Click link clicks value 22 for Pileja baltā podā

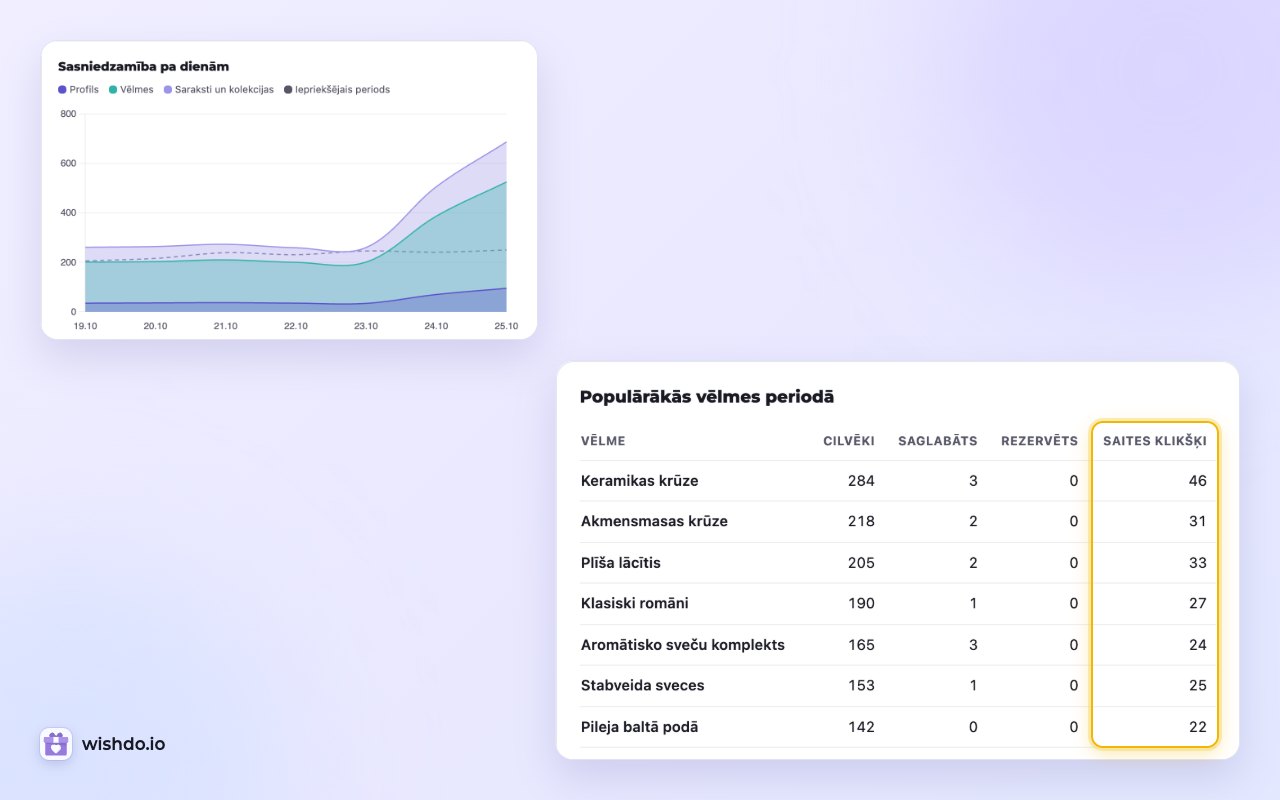1198,727
